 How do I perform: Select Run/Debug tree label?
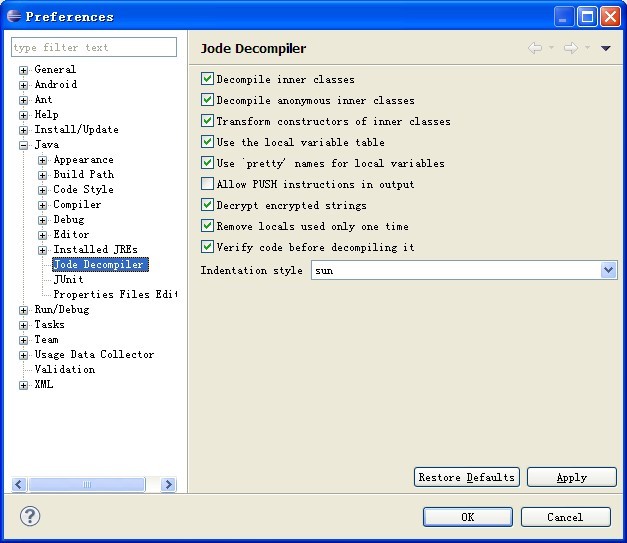coord(62,309)
